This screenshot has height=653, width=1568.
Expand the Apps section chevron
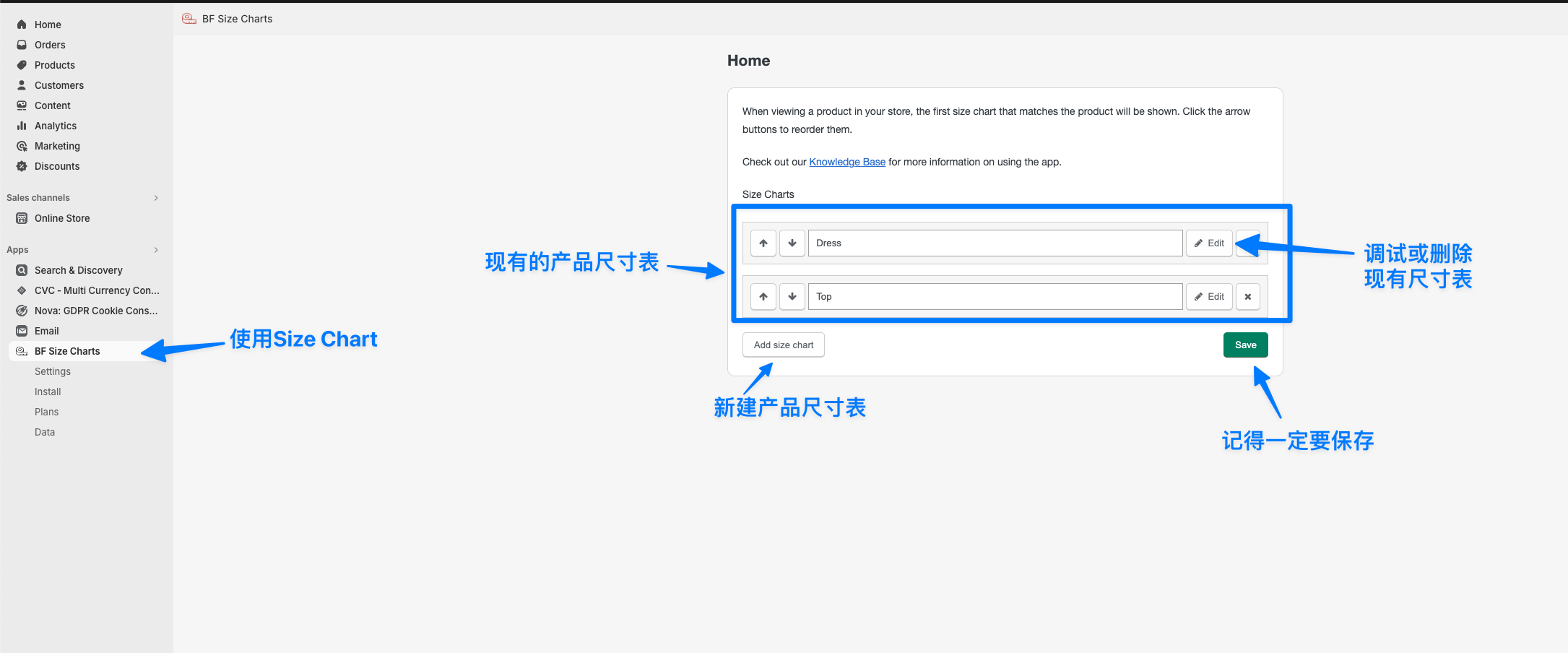(x=156, y=250)
